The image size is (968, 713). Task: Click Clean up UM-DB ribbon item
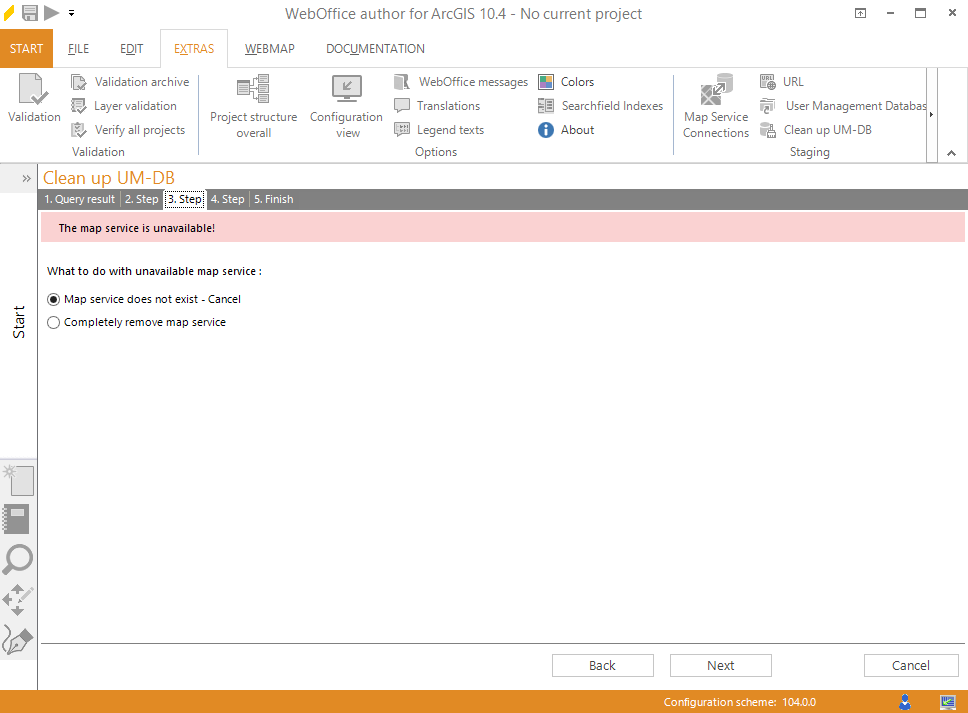point(816,130)
